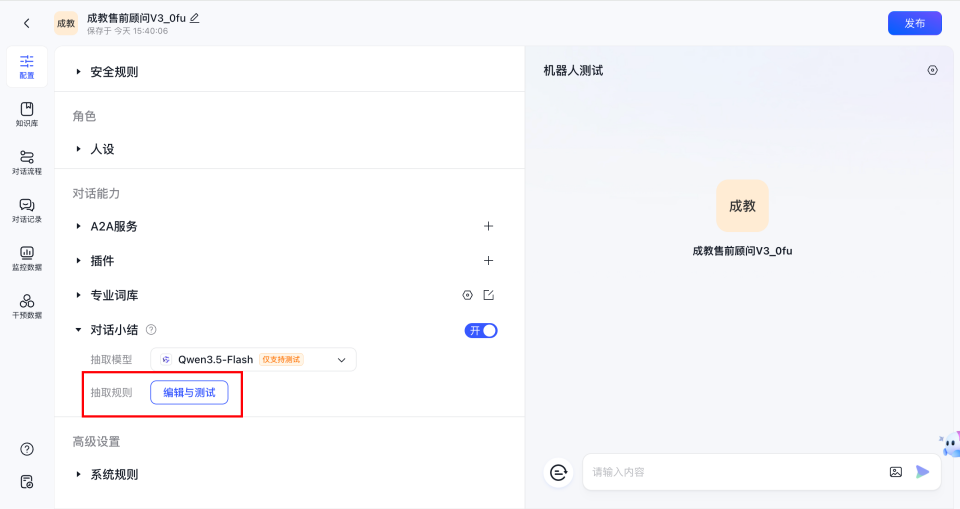This screenshot has height=509, width=960.
Task: Add a plugin with the plus icon
Action: coord(489,260)
